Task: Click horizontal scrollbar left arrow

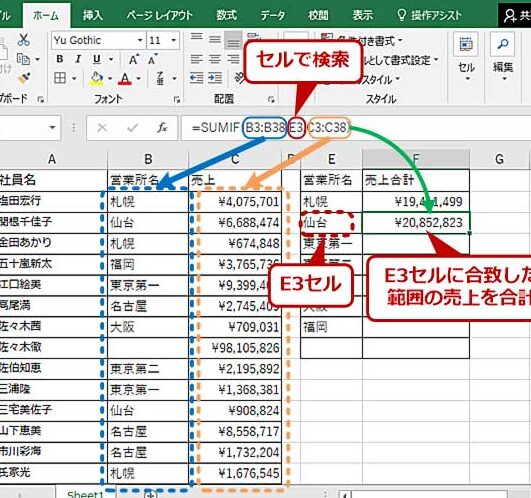Action: (344, 495)
